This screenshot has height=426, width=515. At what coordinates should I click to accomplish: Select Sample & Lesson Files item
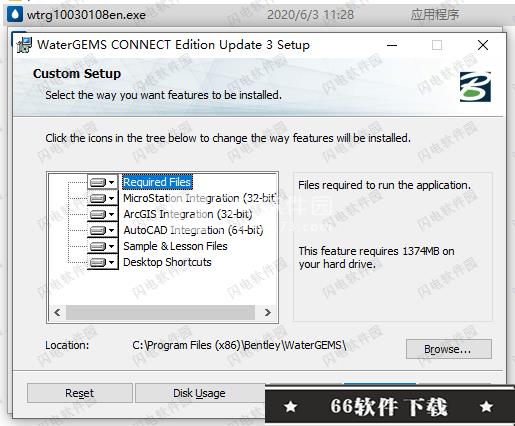pos(175,246)
